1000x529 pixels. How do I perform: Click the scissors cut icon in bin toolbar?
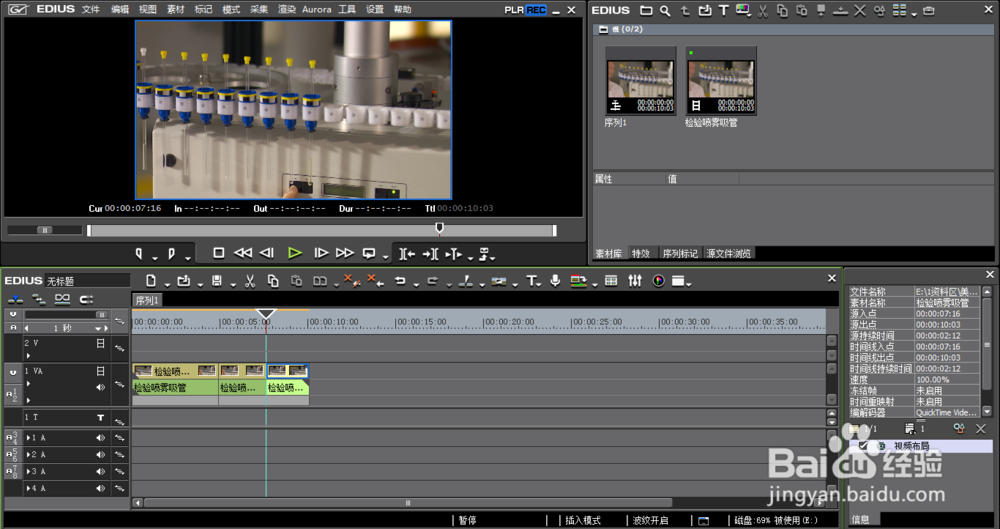763,10
